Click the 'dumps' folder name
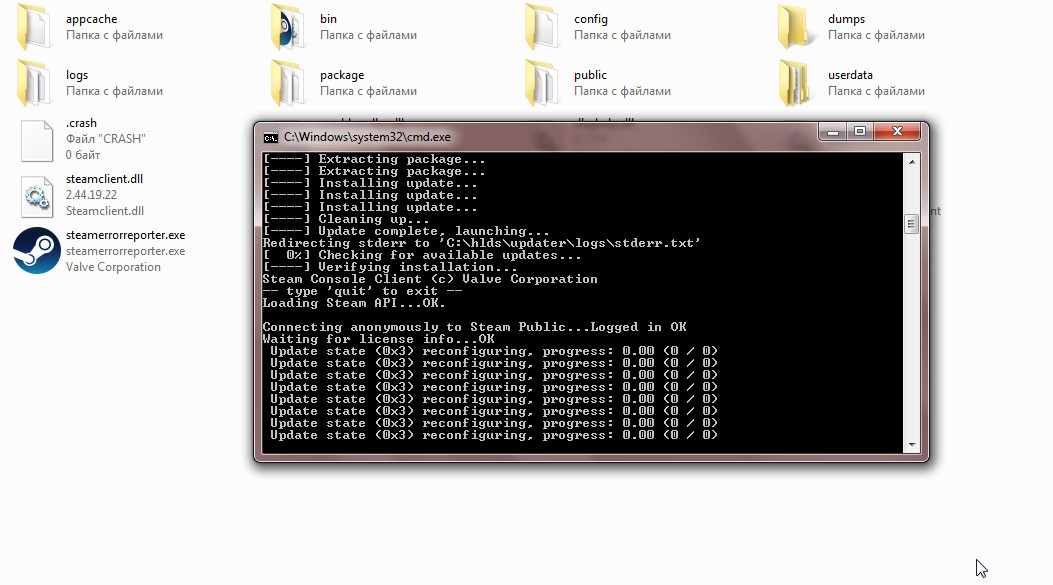This screenshot has height=585, width=1053. click(x=846, y=19)
